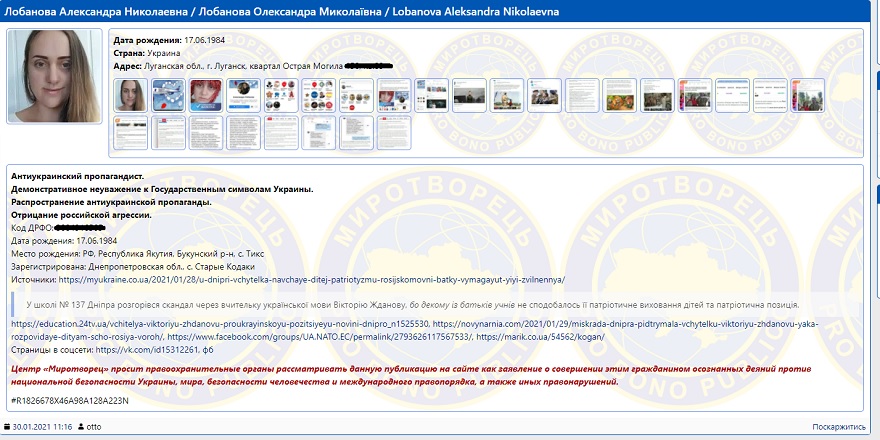Open the thumbnail with orange-green colorful picture
Viewport: 880px width, 440px height.
click(620, 95)
